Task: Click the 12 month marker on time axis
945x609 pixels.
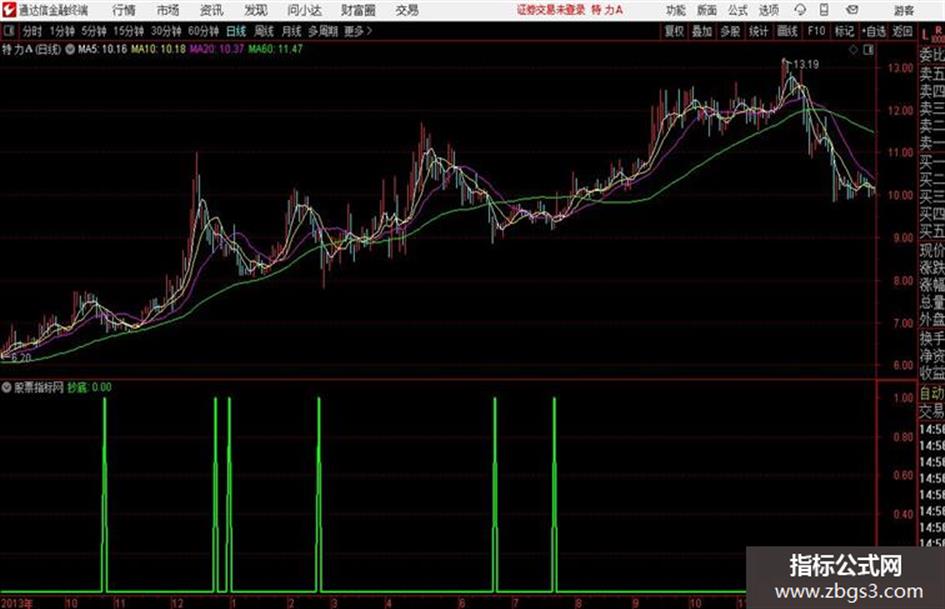Action: pyautogui.click(x=177, y=603)
